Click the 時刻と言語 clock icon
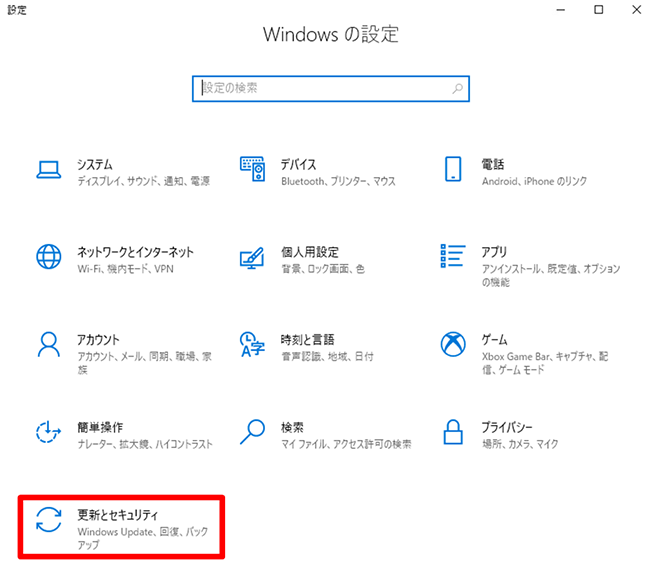Viewport: 650px width, 577px height. point(252,344)
